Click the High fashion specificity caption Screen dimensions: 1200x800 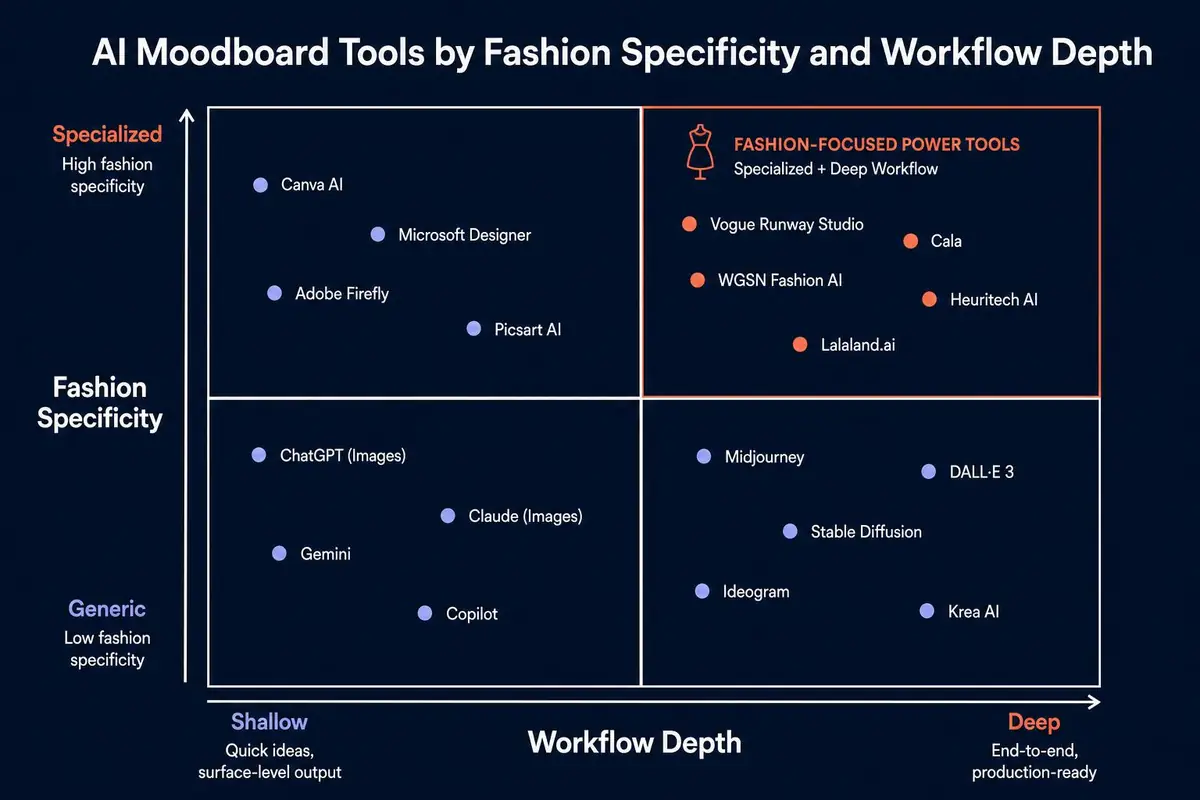(107, 175)
